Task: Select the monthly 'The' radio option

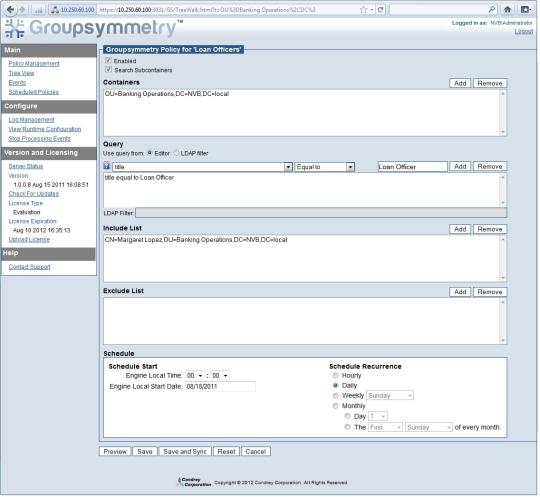Action: (x=347, y=427)
